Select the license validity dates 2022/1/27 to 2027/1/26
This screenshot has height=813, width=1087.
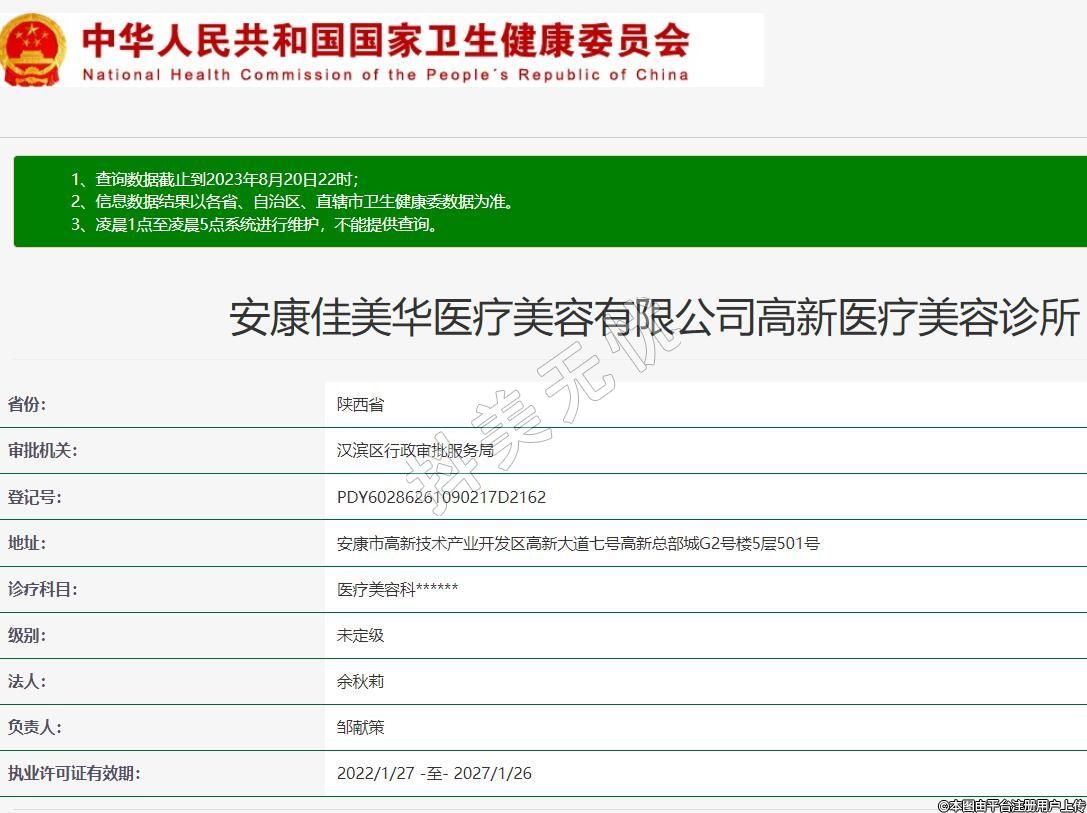coord(434,773)
